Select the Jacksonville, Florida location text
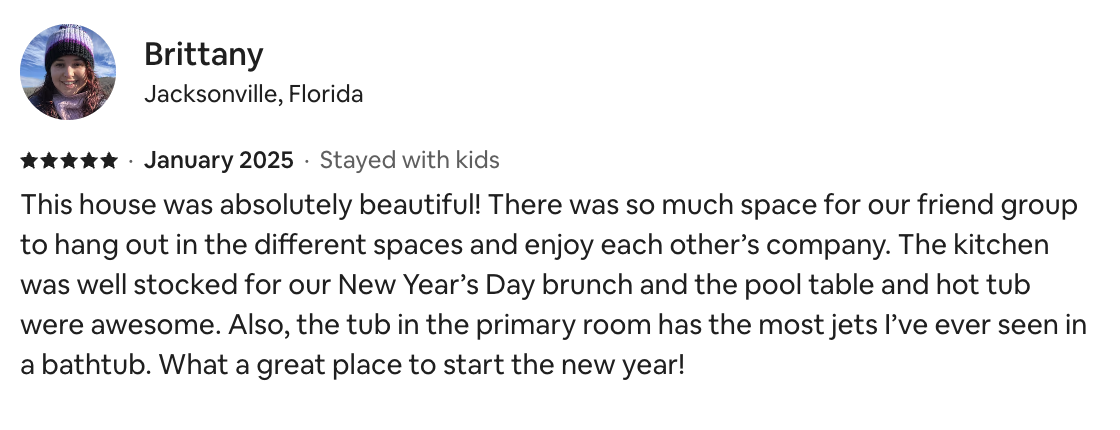1120x430 pixels. [254, 94]
